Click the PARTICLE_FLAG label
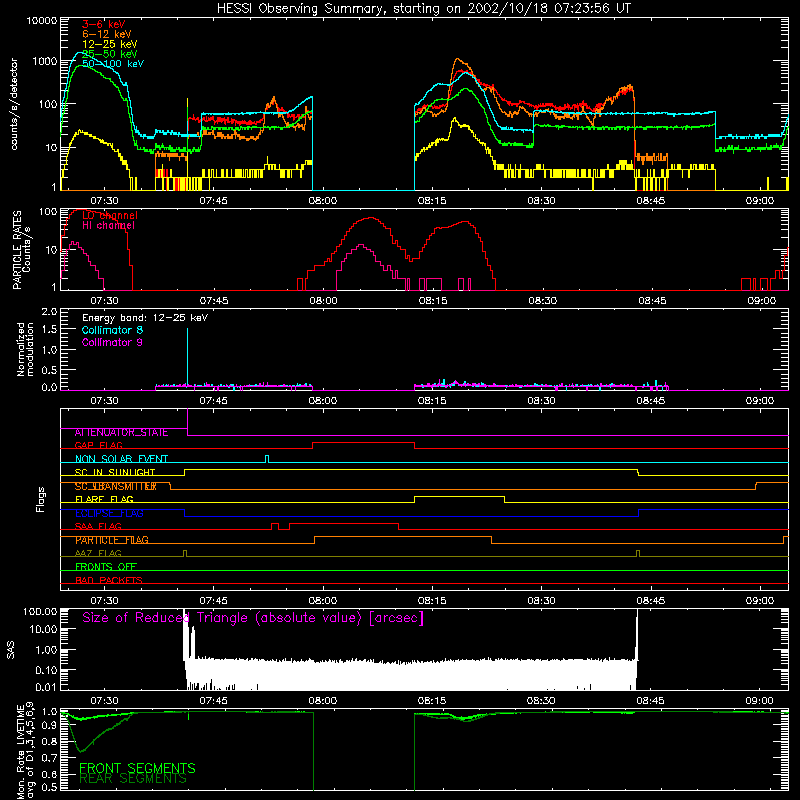Screen dimensions: 800x800 [x=112, y=540]
